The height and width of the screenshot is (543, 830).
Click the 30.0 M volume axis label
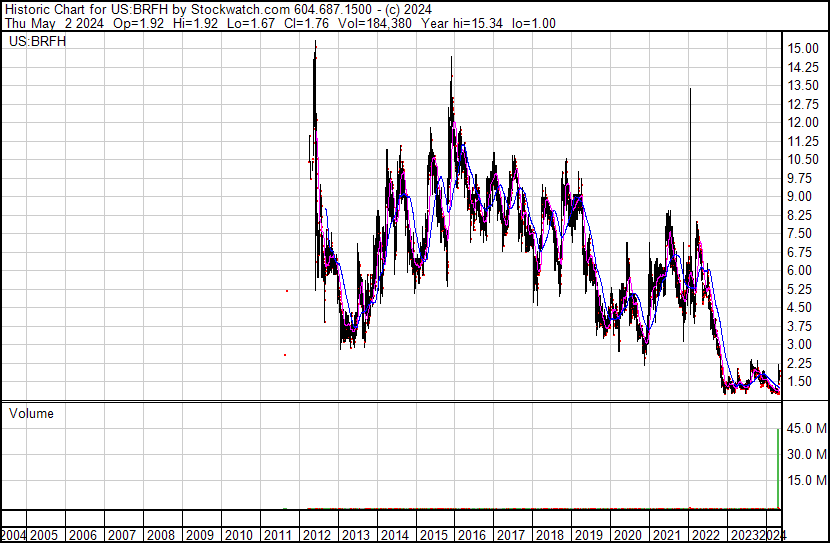(807, 454)
